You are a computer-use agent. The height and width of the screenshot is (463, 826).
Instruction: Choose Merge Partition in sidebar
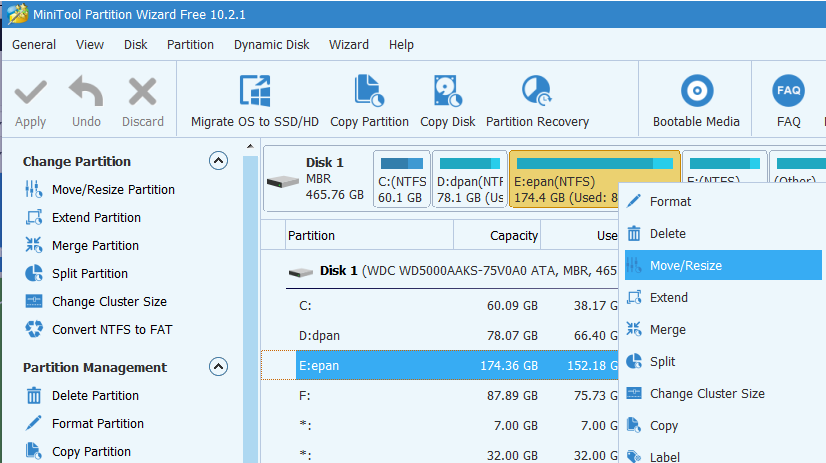[x=82, y=245]
